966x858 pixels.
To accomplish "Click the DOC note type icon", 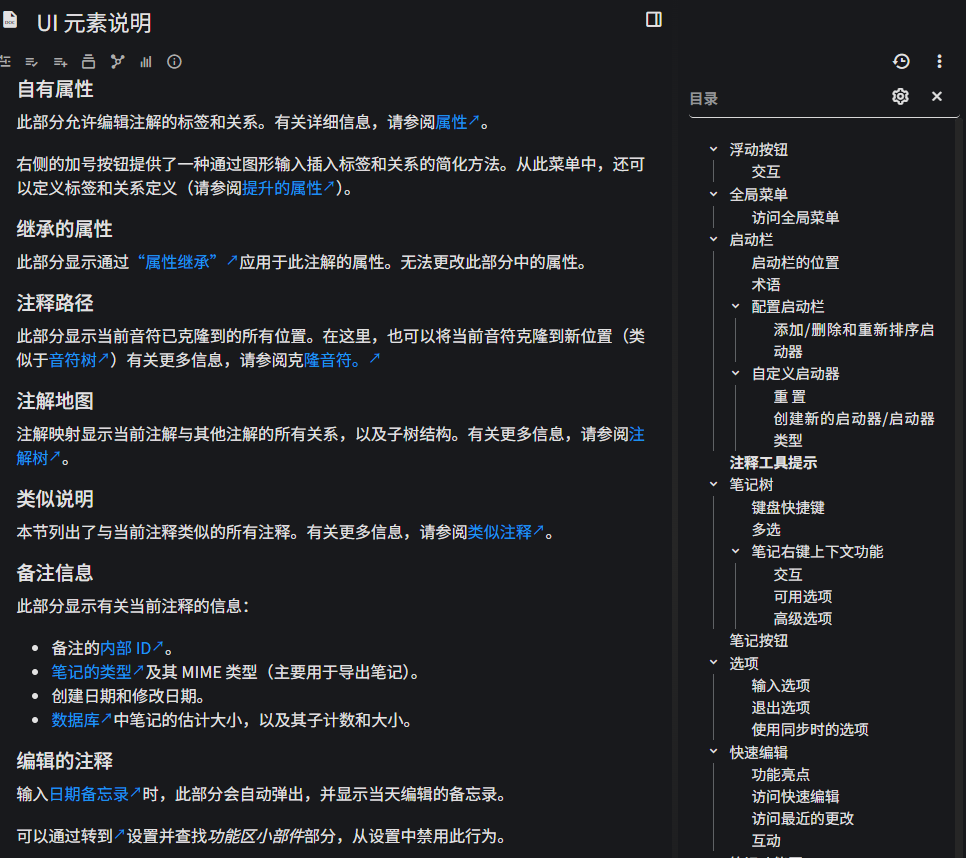I will pos(10,22).
